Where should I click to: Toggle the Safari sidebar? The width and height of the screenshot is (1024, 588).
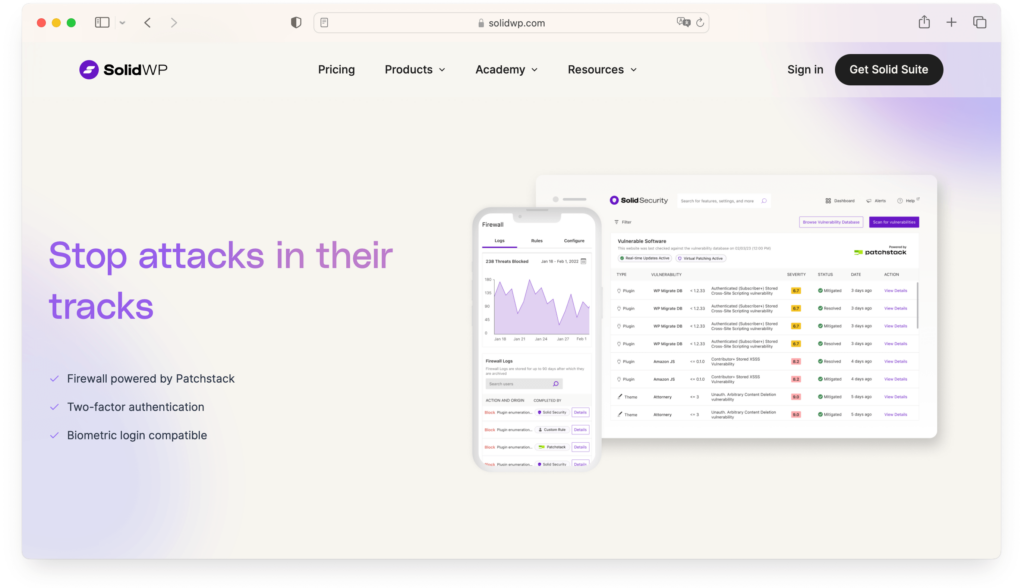(x=102, y=22)
